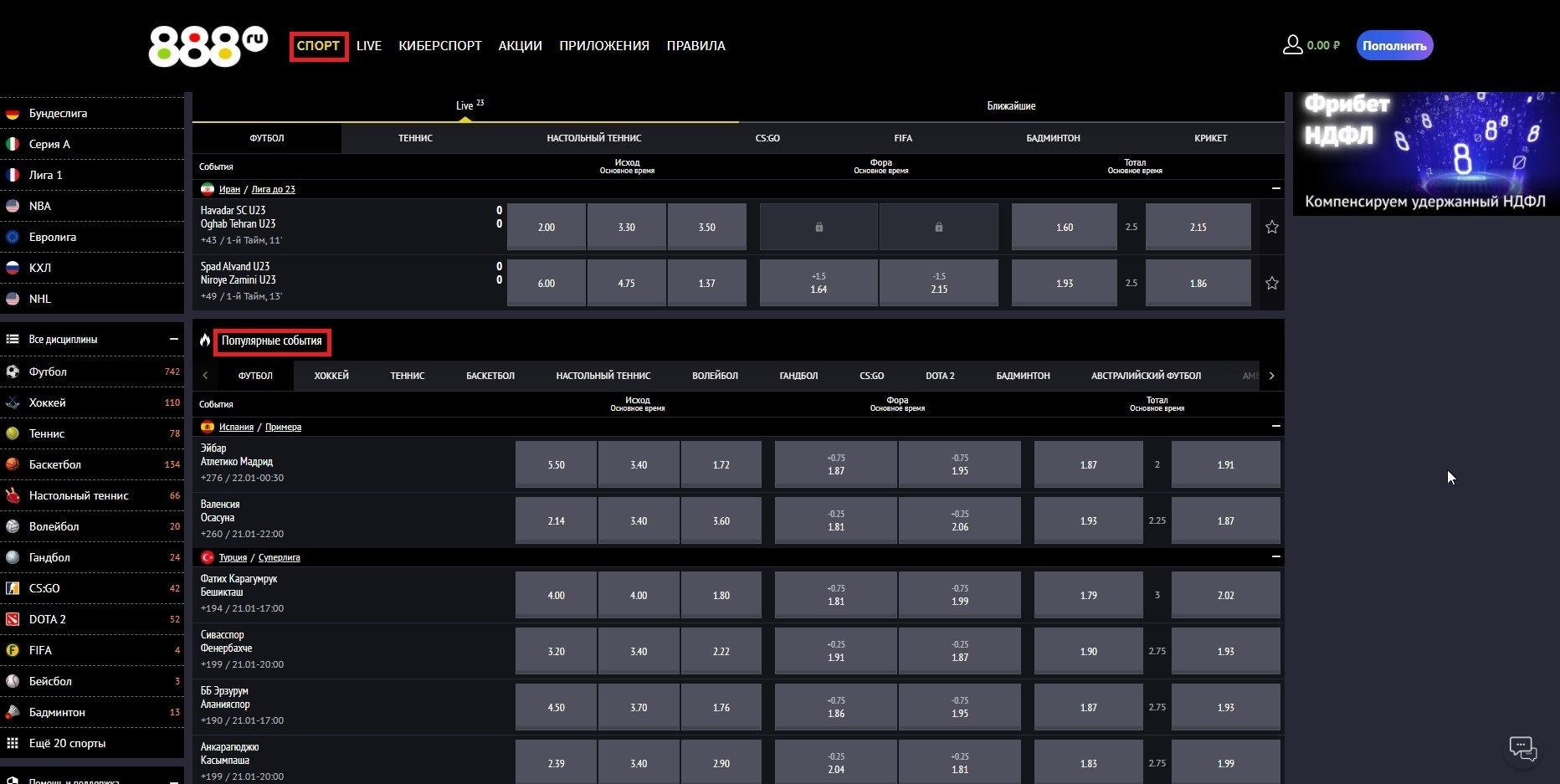Collapse the Турция Суперлига section

tap(1275, 556)
